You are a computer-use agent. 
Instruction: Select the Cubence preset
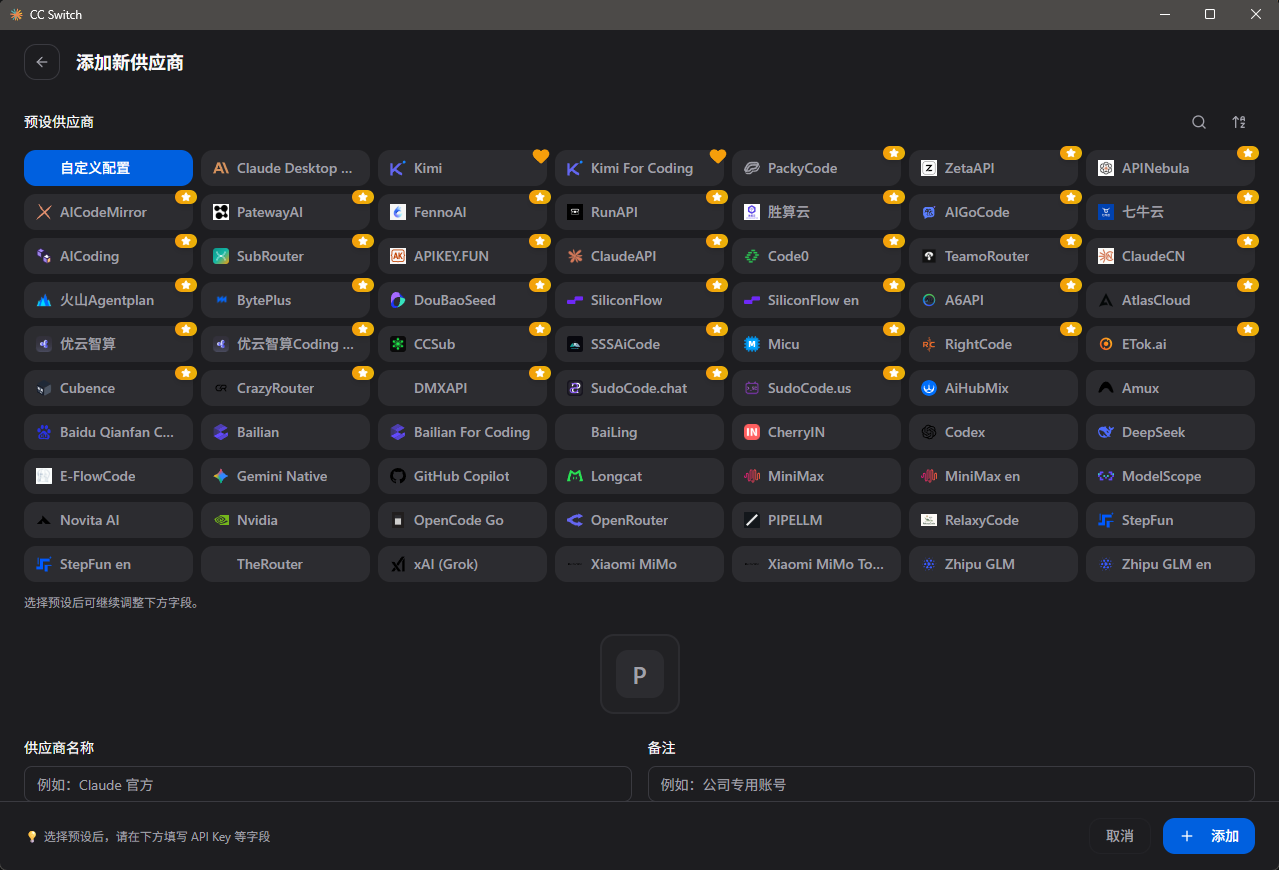108,388
